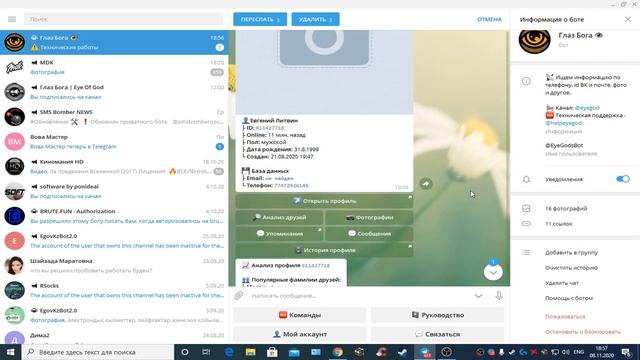Click the 'Open profile' bot button

click(x=324, y=201)
